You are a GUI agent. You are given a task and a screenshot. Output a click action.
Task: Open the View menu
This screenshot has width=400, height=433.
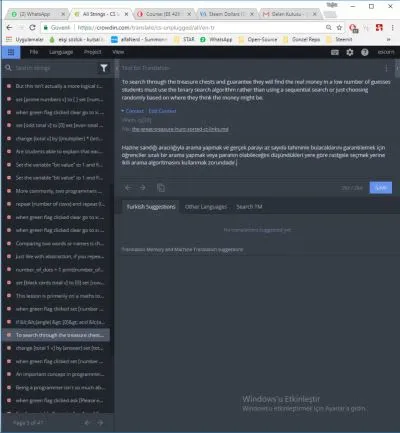[118, 52]
